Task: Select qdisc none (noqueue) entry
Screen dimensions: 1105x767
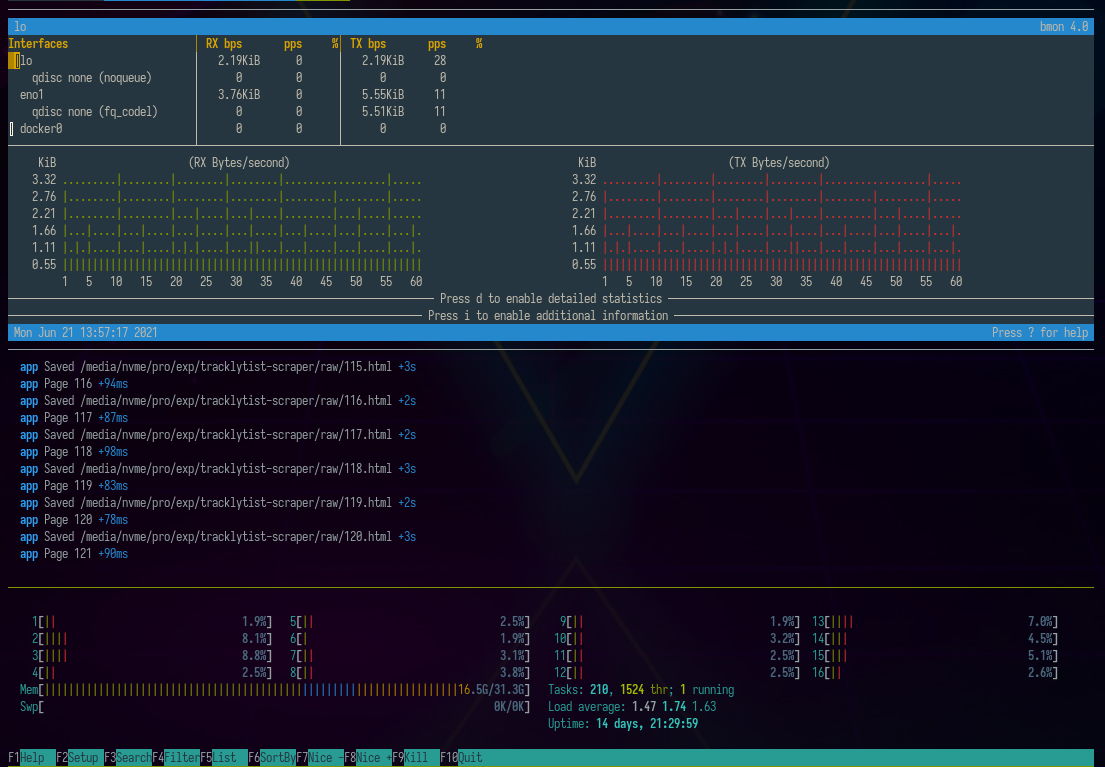Action: [x=91, y=78]
